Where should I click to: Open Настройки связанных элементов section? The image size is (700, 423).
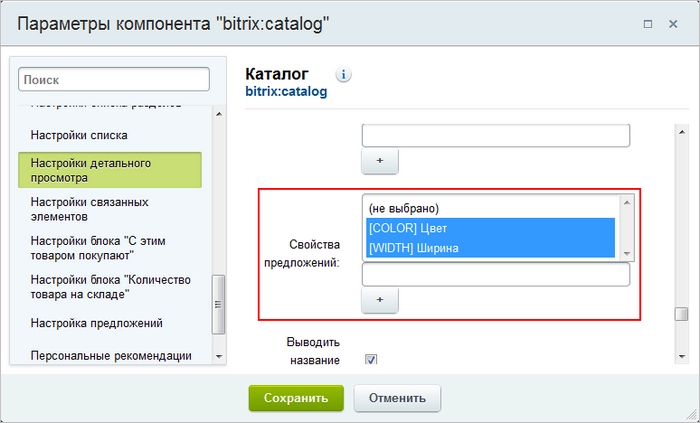click(x=89, y=209)
